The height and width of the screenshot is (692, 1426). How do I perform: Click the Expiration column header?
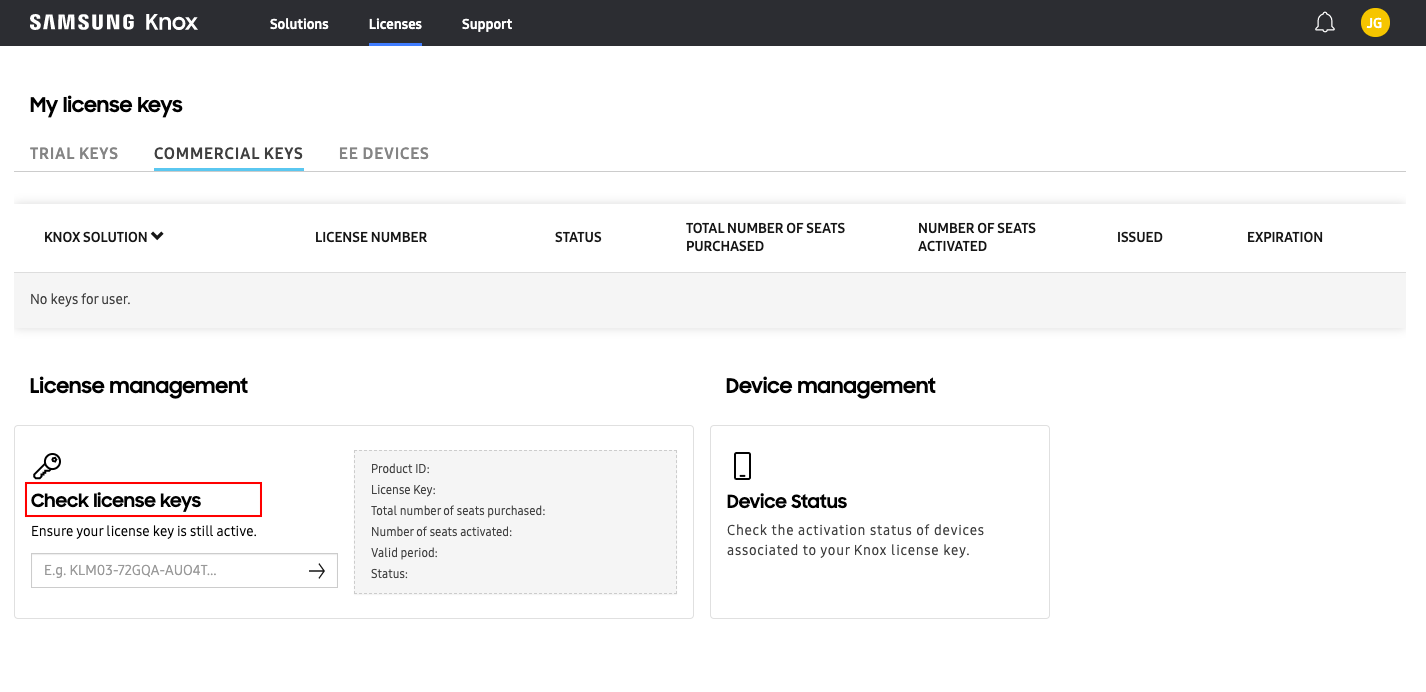point(1285,237)
